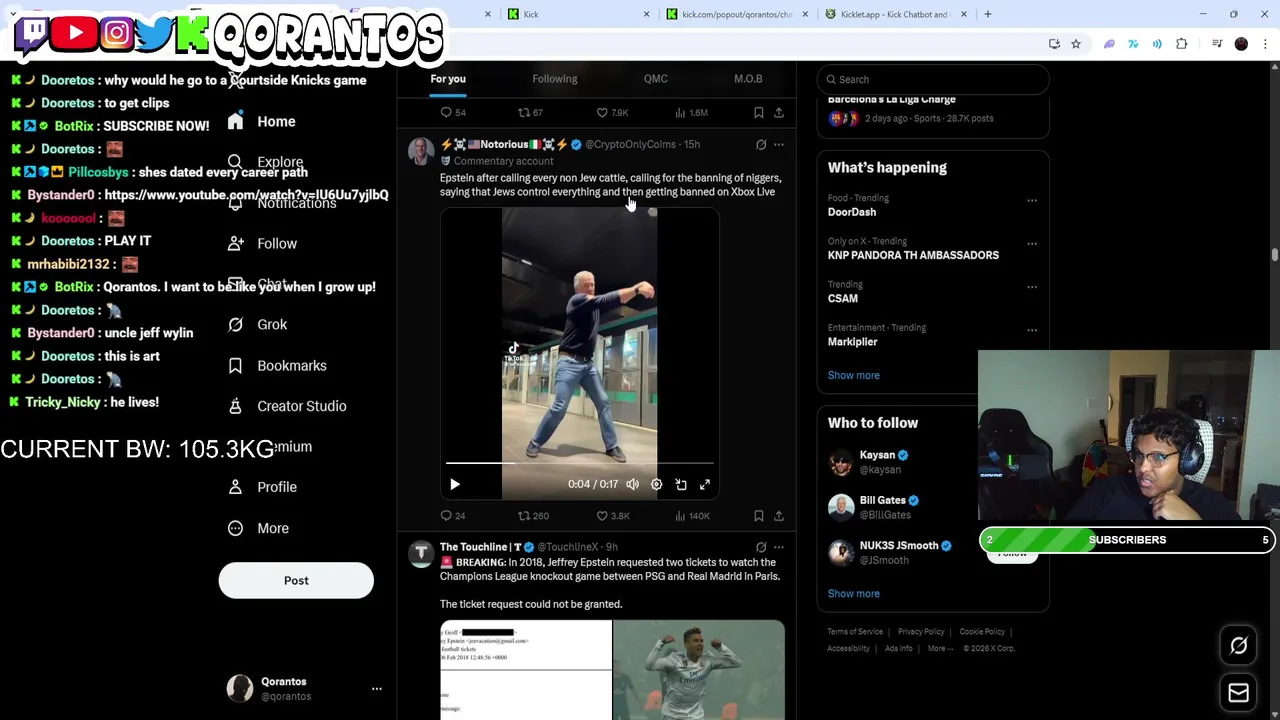
Task: Open video settings gear icon
Action: pos(656,484)
